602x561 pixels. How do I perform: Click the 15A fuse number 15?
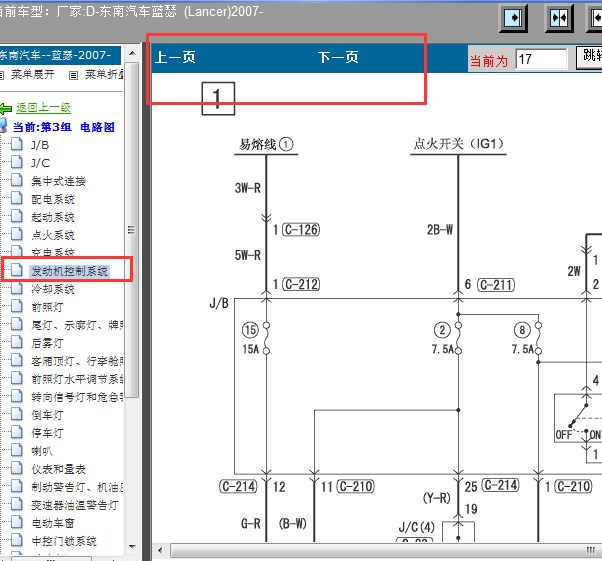click(x=250, y=330)
